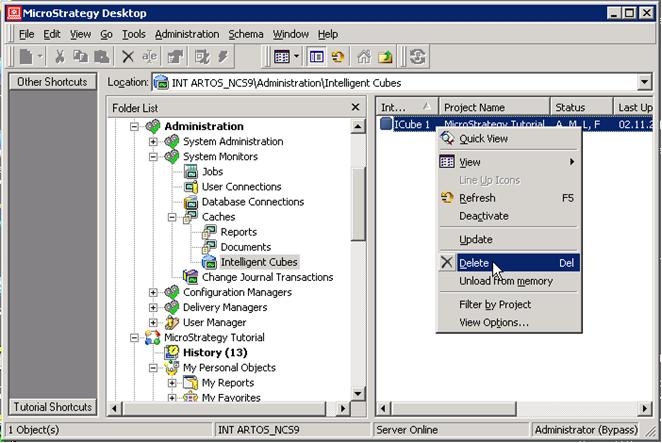Click the User Connections icon
662x443 pixels.
tap(191, 187)
